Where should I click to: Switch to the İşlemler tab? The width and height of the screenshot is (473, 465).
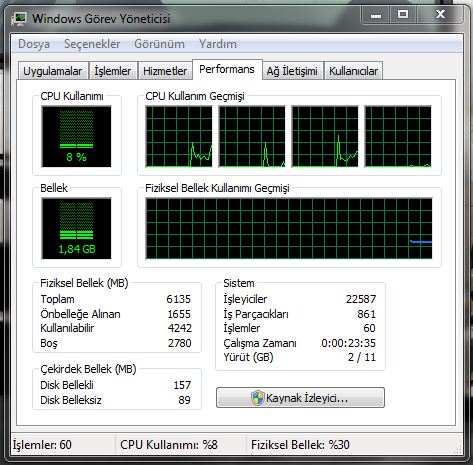(113, 71)
